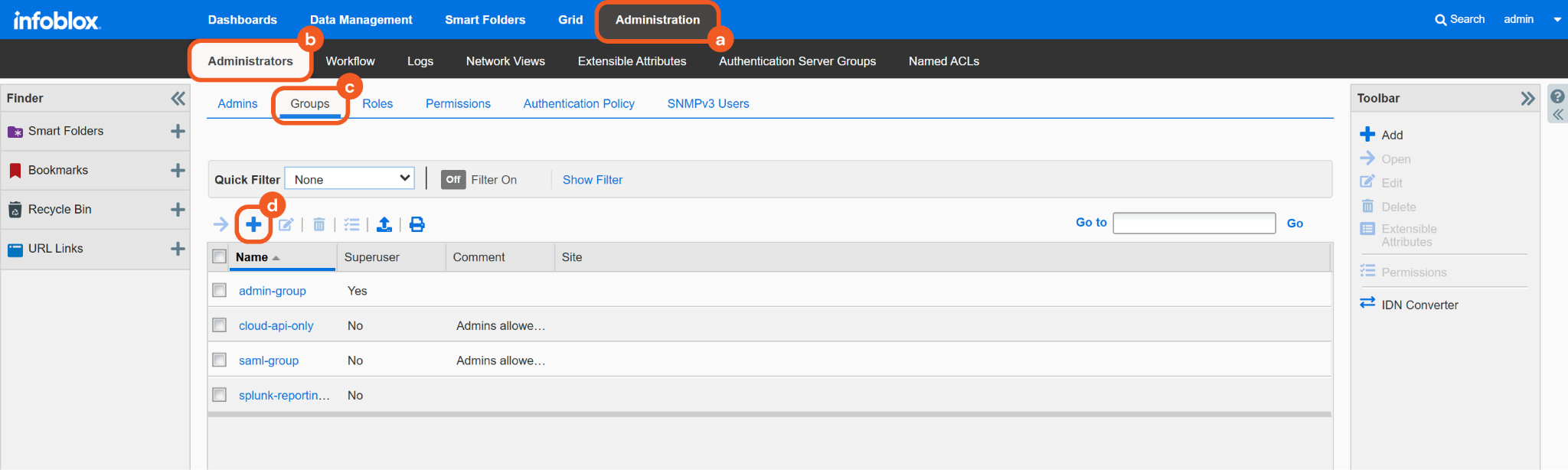Viewport: 1568px width, 470px height.
Task: Click the plus icon to add a group
Action: coord(253,224)
